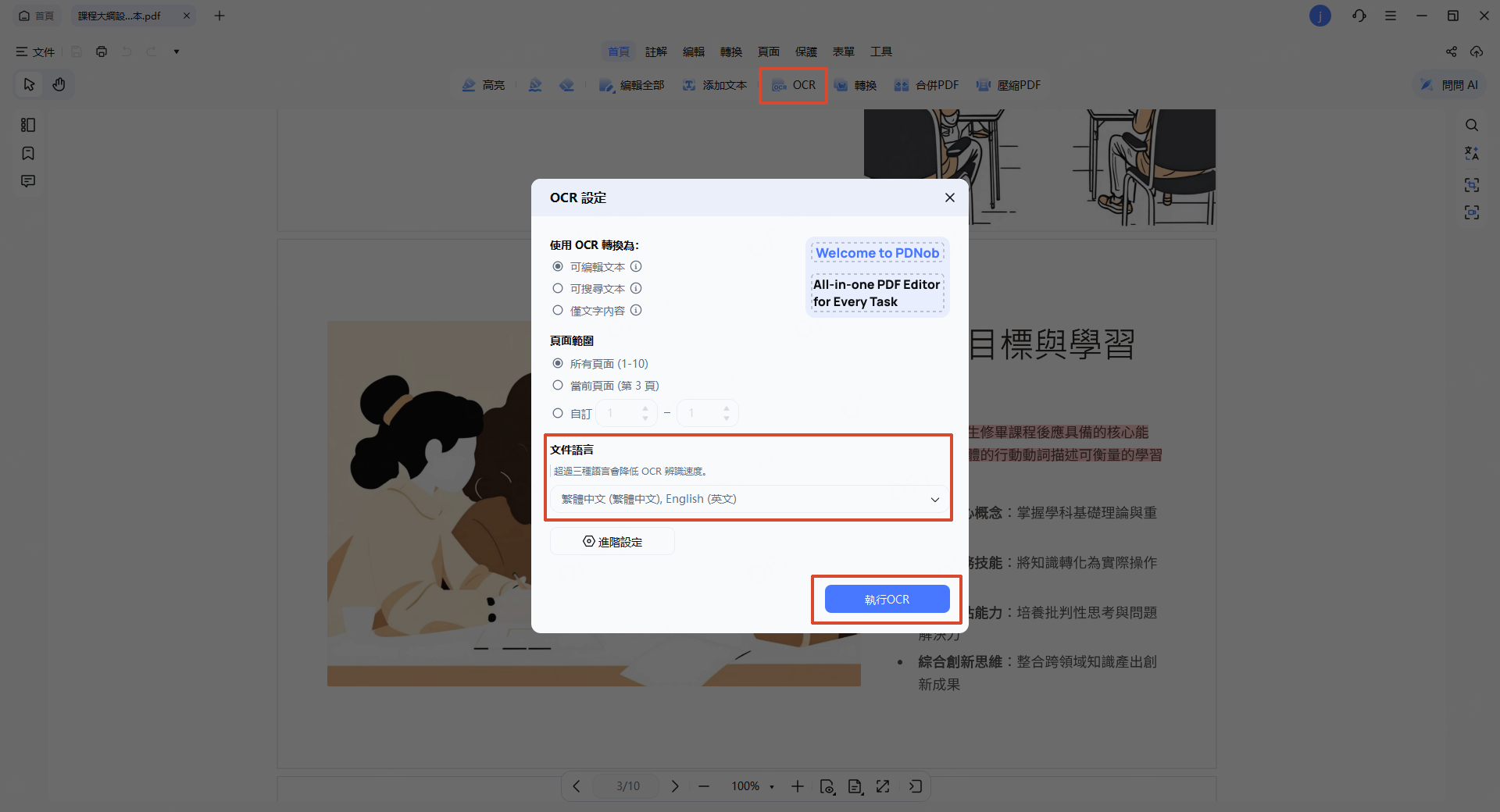Viewport: 1500px width, 812px height.
Task: Go to the 首頁 home tab at top left
Action: (x=37, y=16)
